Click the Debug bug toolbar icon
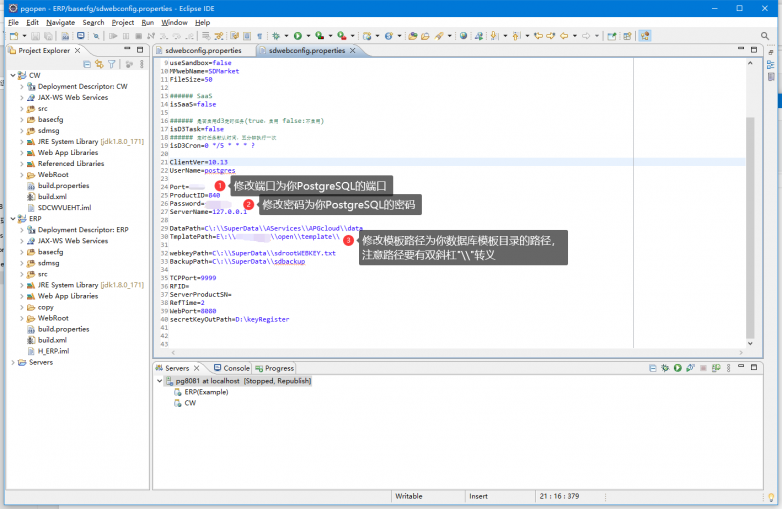The image size is (782, 509). click(274, 36)
